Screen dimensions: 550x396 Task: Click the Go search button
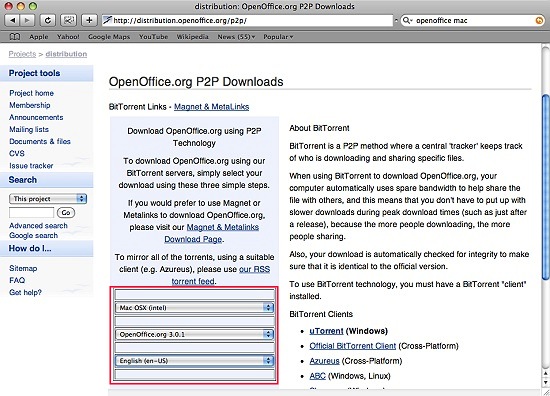(x=66, y=213)
